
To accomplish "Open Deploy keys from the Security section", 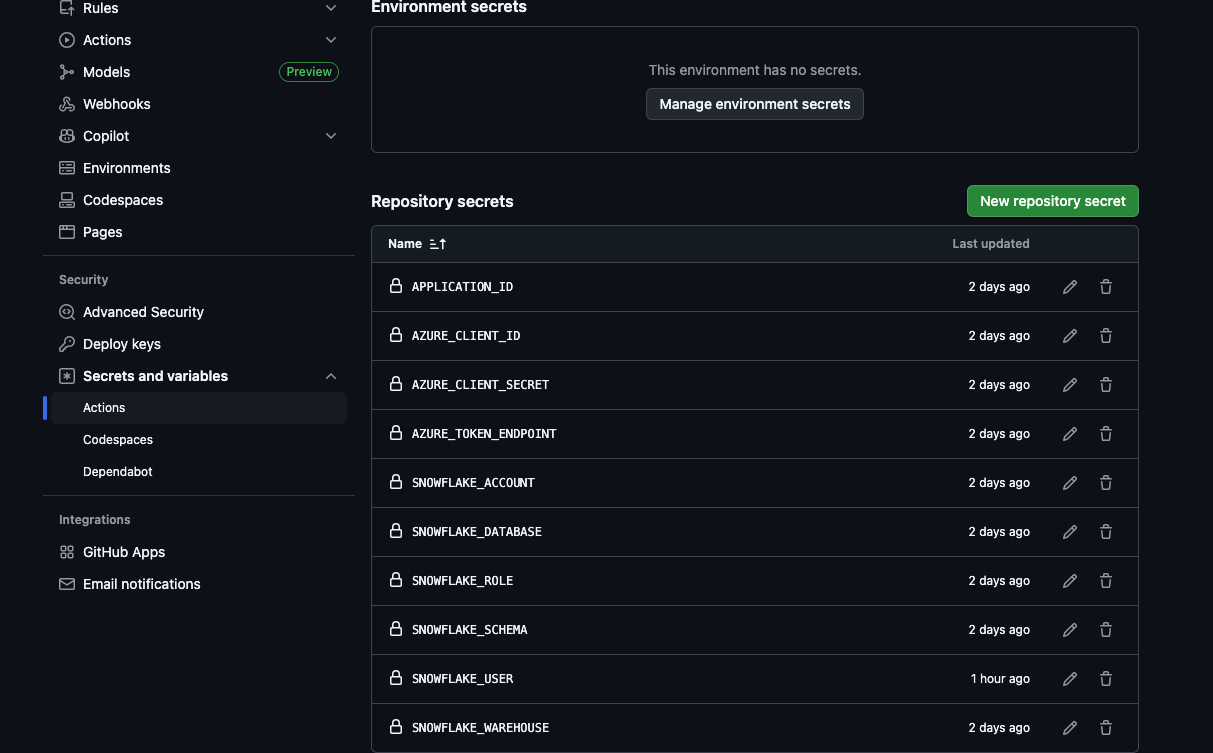I will [121, 344].
